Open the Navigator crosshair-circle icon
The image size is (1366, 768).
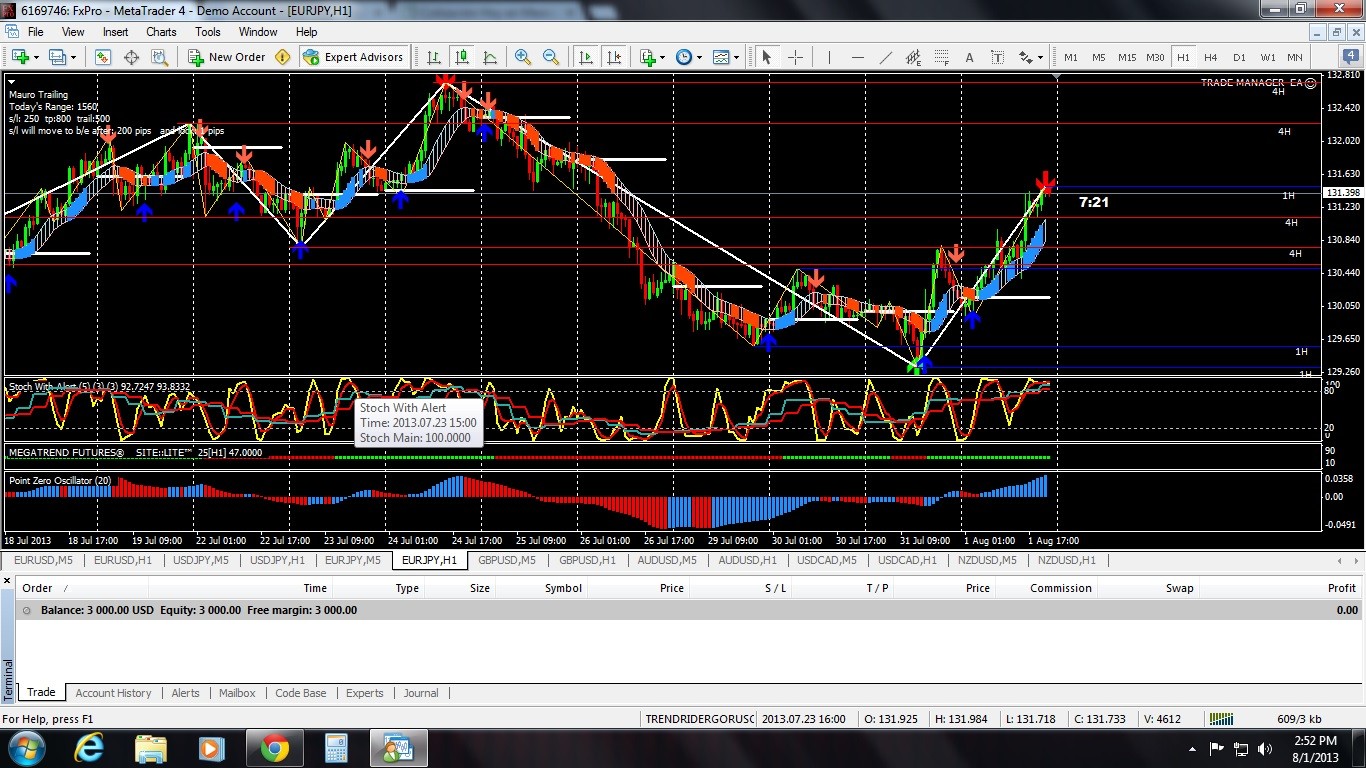(x=131, y=57)
